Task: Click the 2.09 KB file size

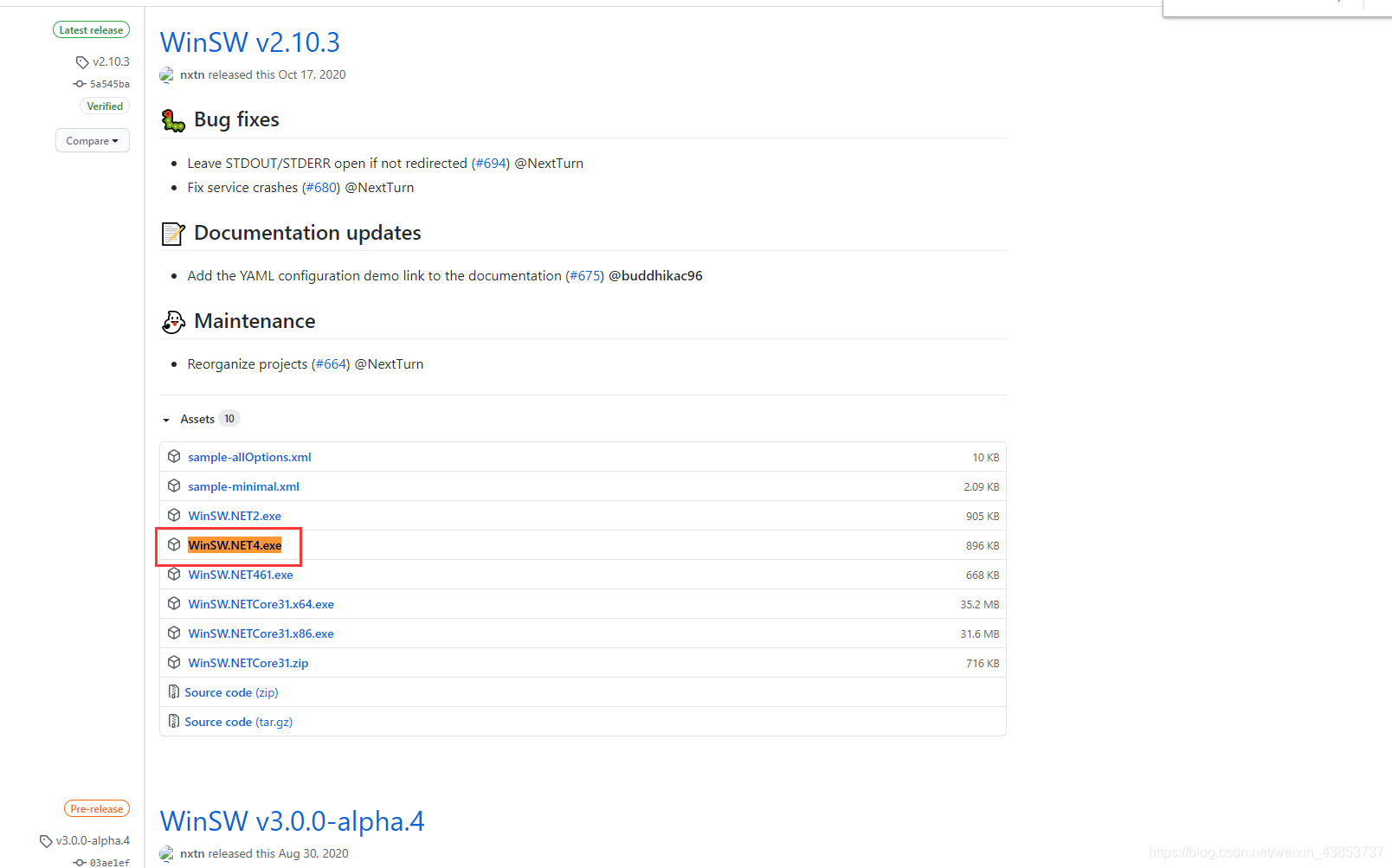Action: click(981, 487)
